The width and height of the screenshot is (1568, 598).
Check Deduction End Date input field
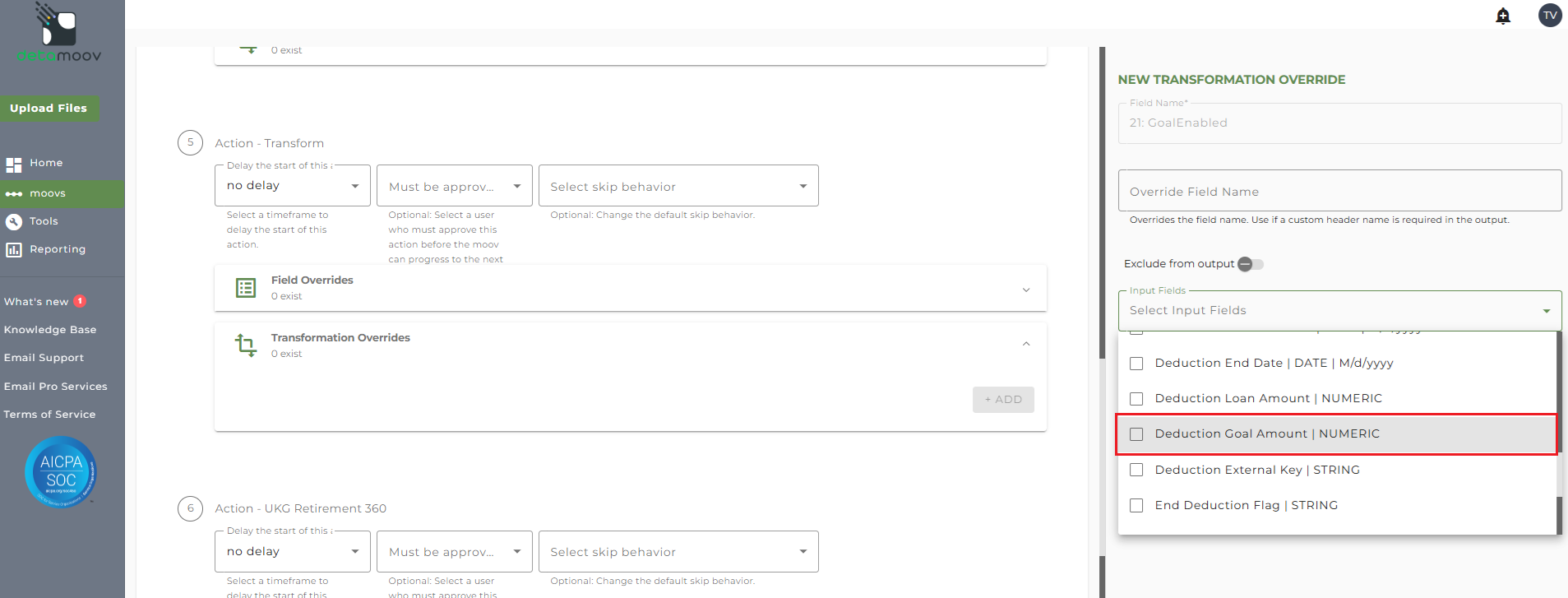pos(1136,364)
